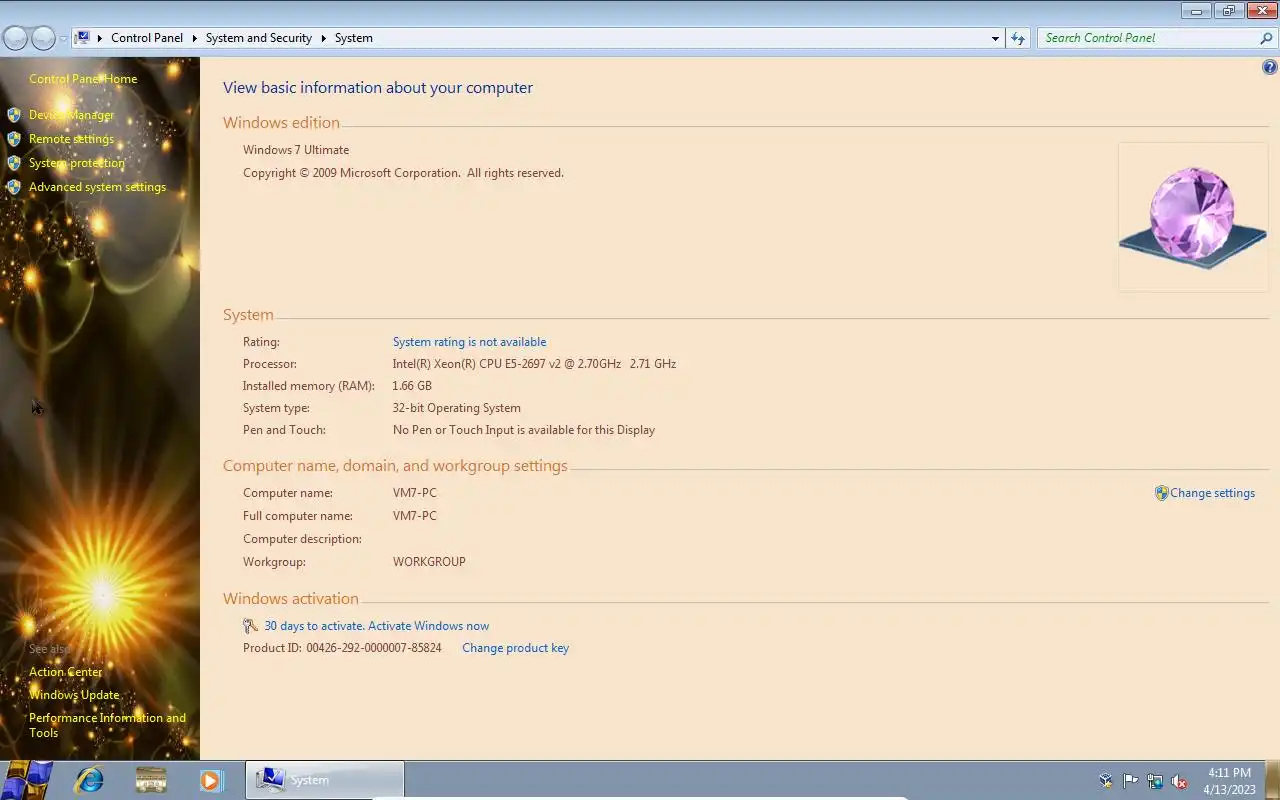
Task: Click the shield icon next to Remote settings
Action: click(14, 139)
